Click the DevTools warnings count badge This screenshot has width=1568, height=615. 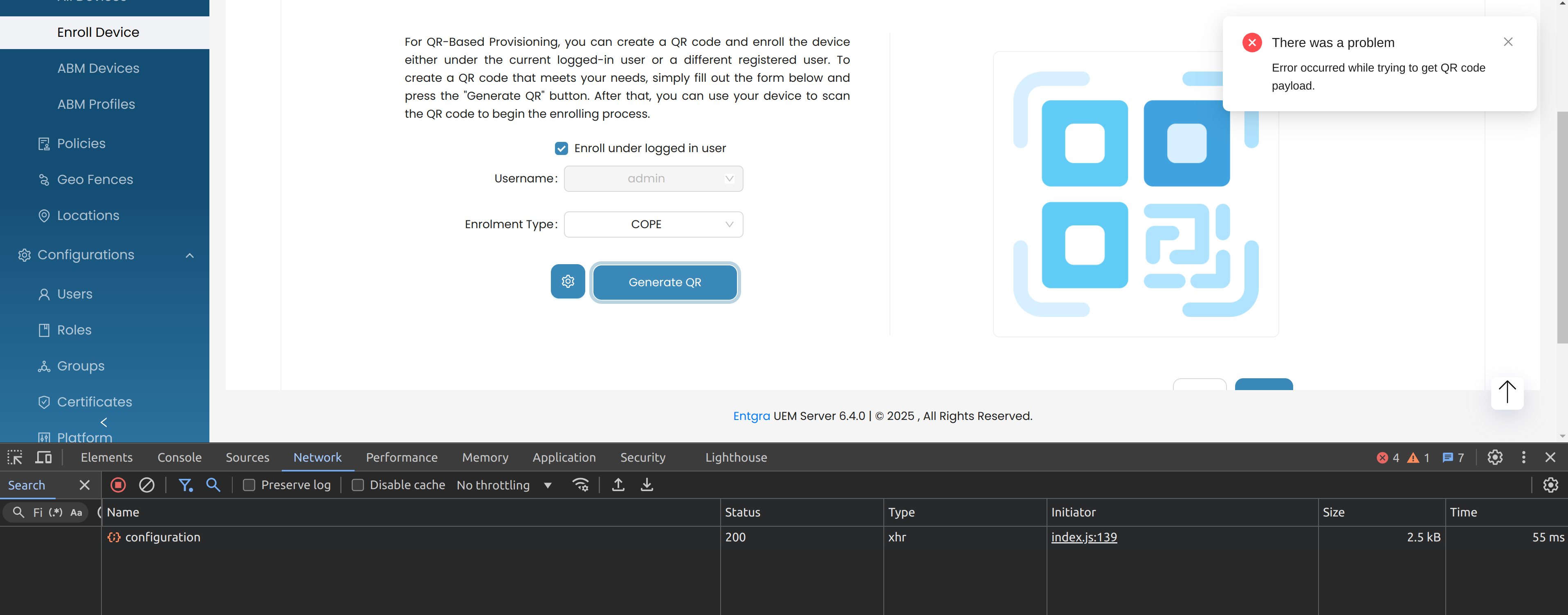point(1418,458)
